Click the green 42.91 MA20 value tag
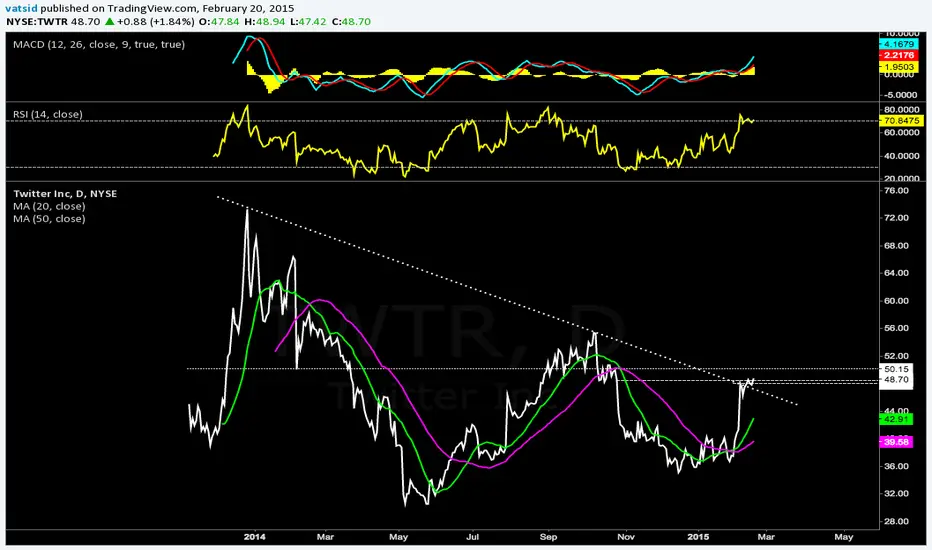Image resolution: width=932 pixels, height=550 pixels. (x=896, y=419)
